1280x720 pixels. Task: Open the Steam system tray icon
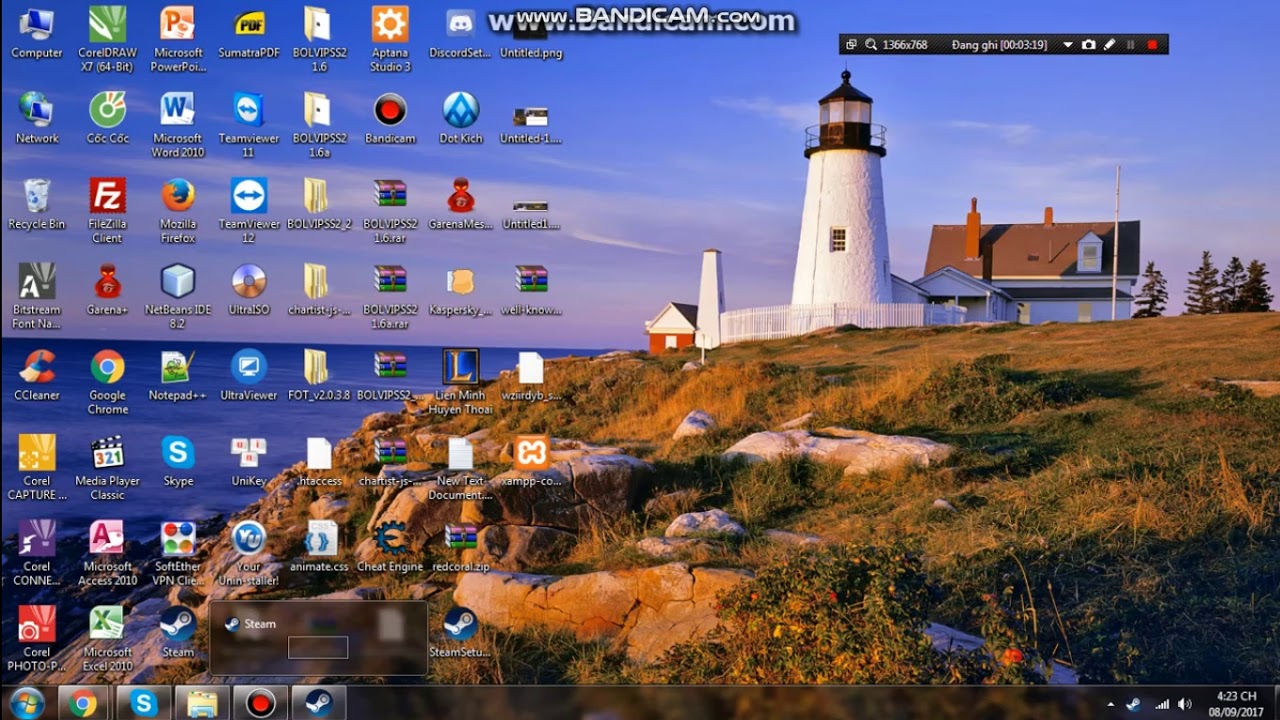point(1133,704)
